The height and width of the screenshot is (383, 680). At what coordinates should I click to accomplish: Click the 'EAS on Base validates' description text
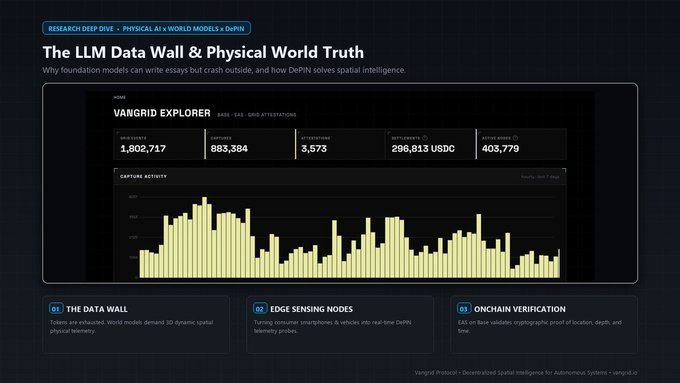(539, 327)
